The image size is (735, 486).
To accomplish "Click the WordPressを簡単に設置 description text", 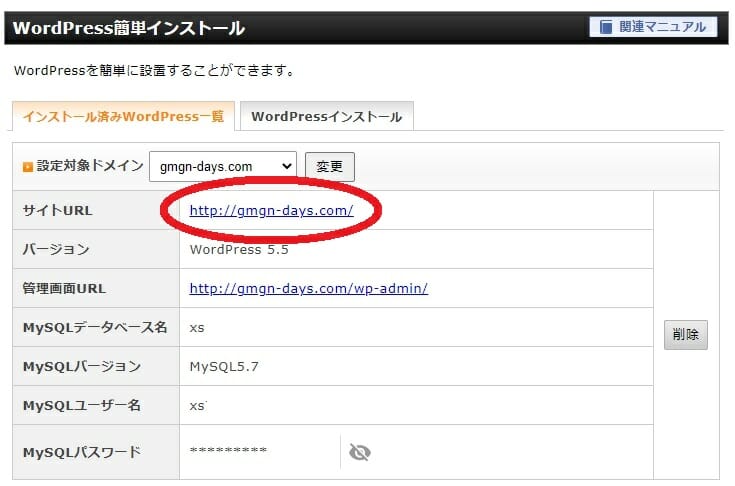I will point(154,71).
